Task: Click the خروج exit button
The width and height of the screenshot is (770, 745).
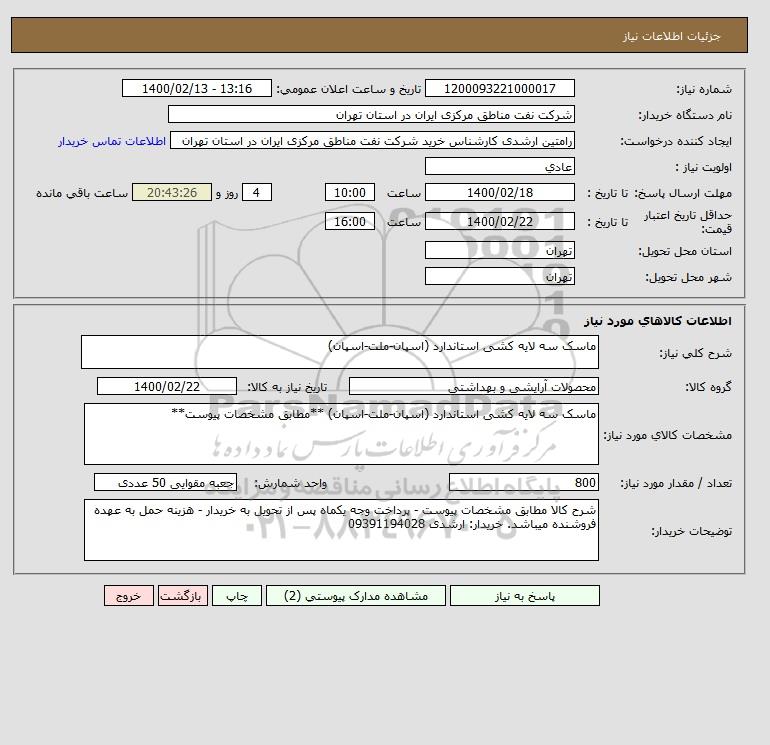Action: point(129,595)
